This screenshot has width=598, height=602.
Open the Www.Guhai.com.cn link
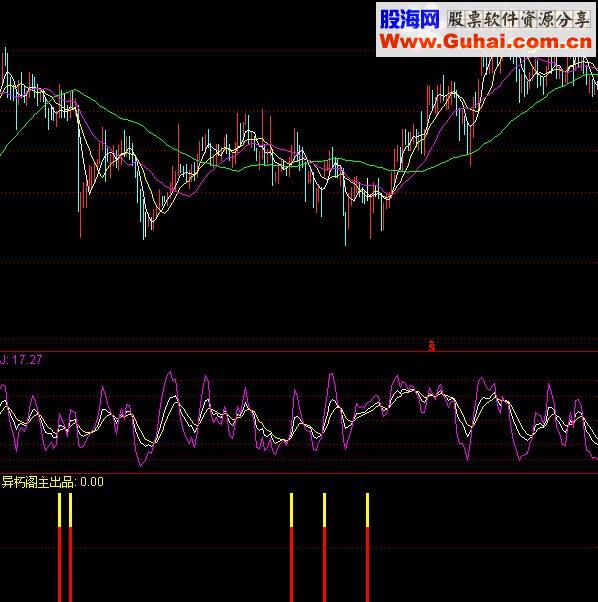pyautogui.click(x=486, y=41)
